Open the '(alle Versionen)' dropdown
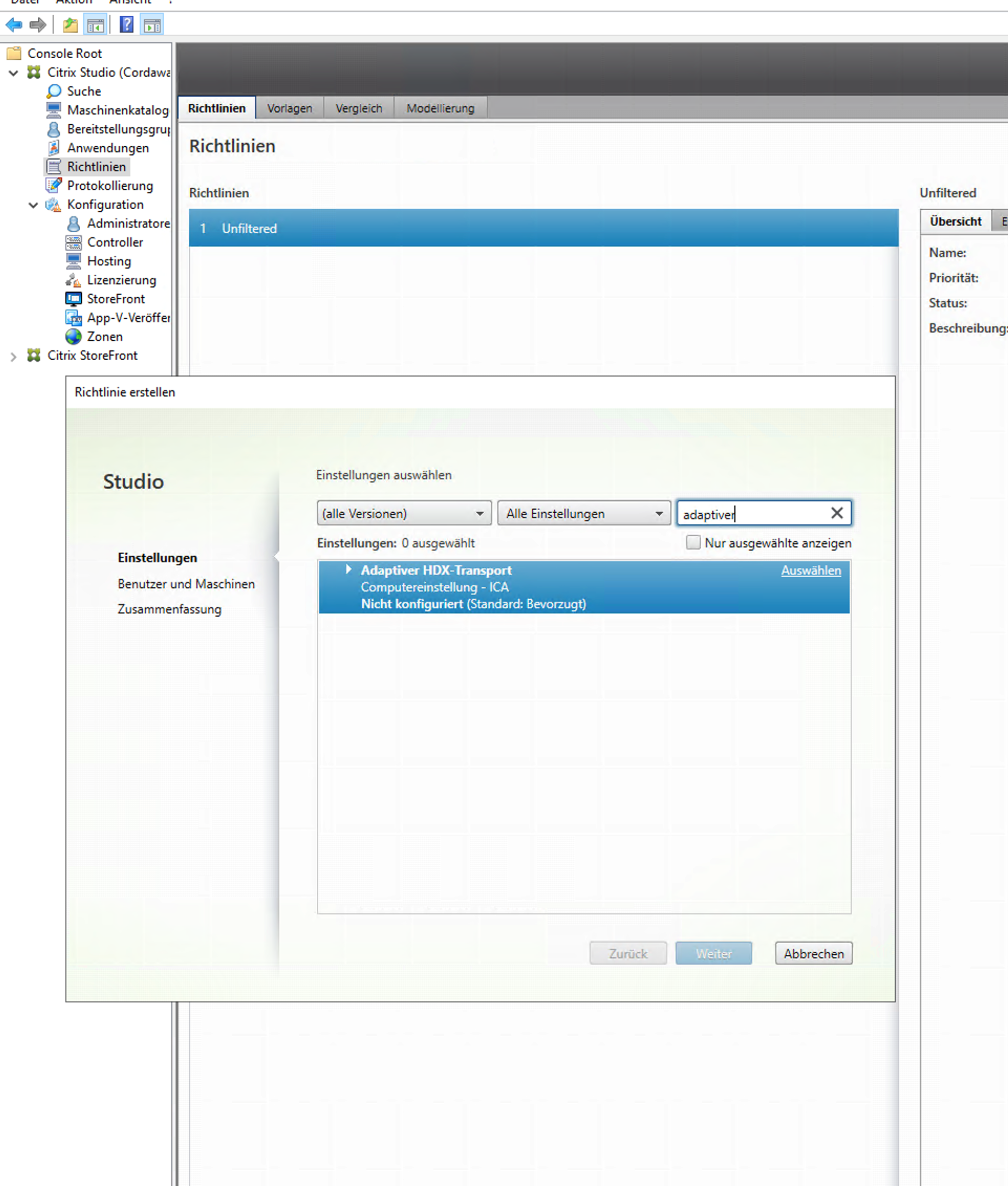The width and height of the screenshot is (1008, 1186). click(x=404, y=513)
